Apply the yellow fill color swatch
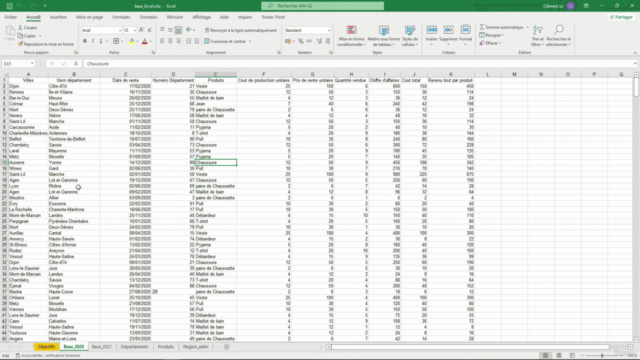Image resolution: width=640 pixels, height=360 pixels. tap(131, 41)
